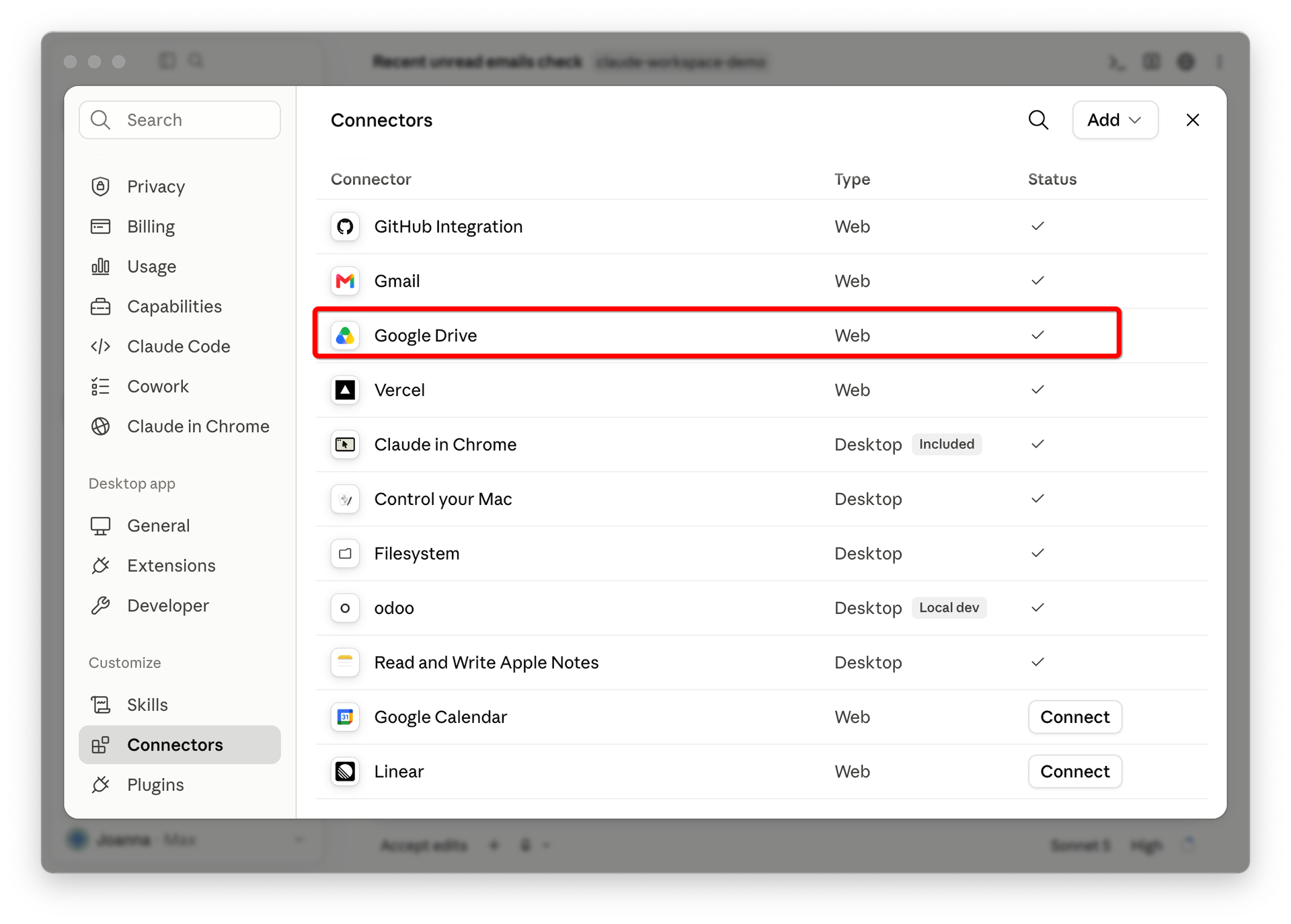
Task: Click the Desktop type cell in the Filesystem row
Action: click(868, 553)
